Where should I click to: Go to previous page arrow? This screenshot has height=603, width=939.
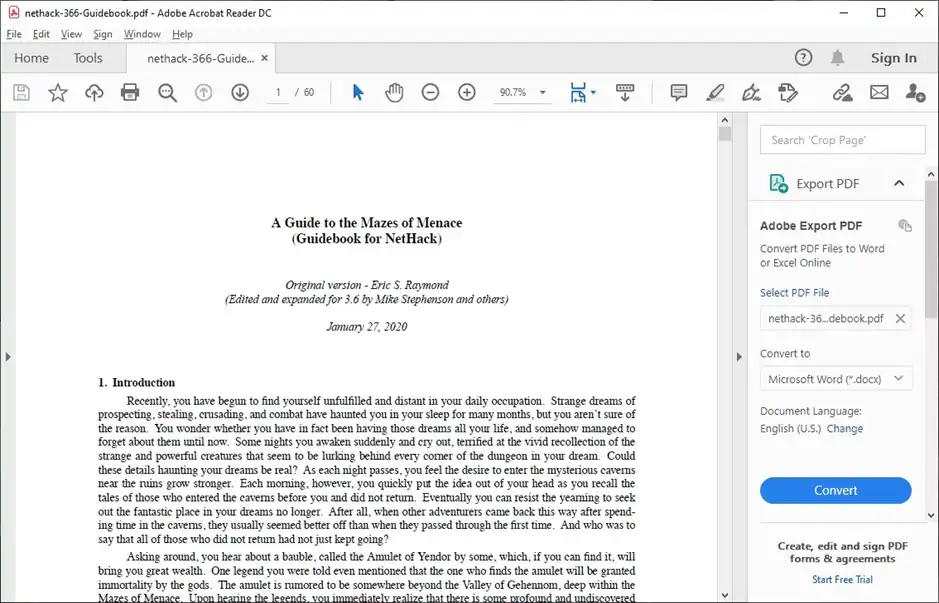[x=204, y=92]
